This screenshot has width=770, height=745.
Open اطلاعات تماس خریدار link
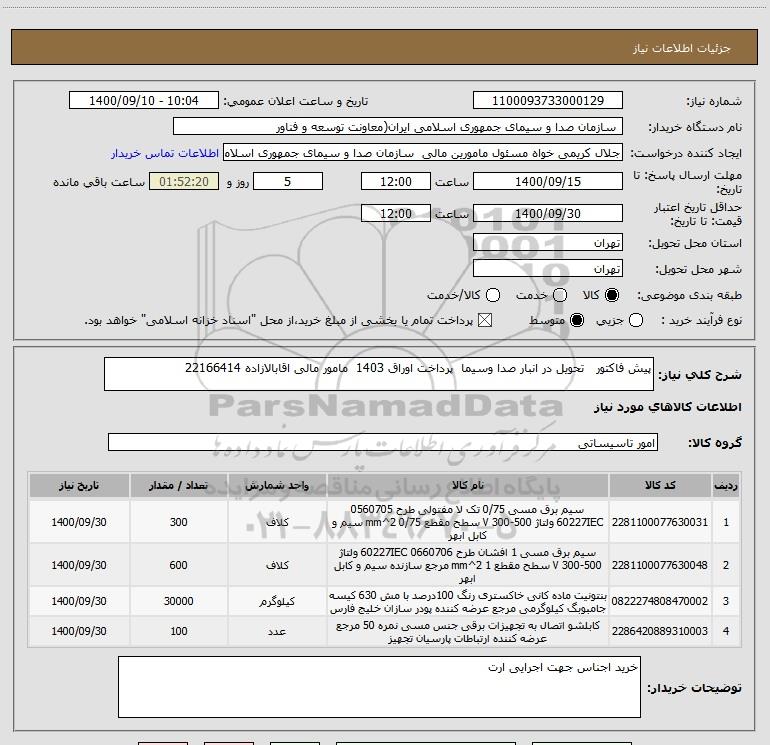pos(166,154)
